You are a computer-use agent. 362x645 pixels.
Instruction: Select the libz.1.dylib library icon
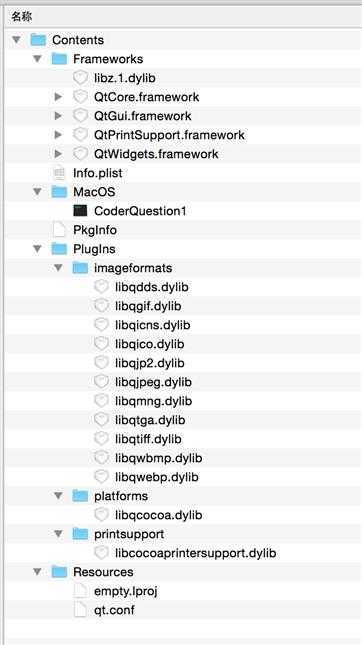tap(80, 78)
